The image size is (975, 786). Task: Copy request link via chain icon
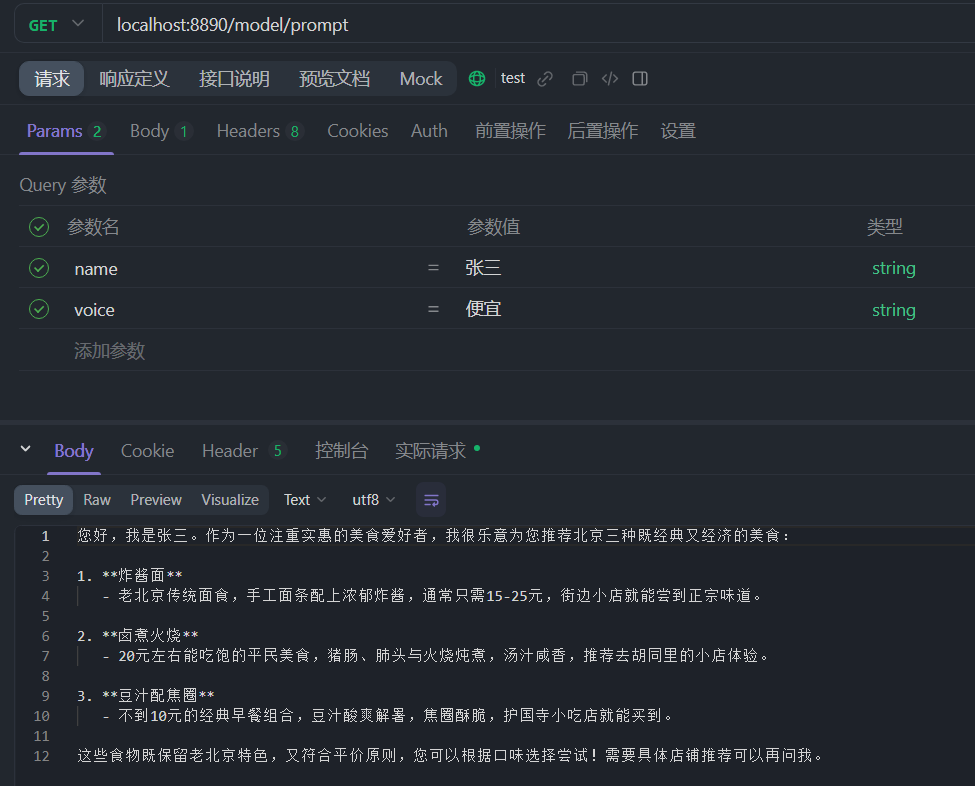pos(543,78)
